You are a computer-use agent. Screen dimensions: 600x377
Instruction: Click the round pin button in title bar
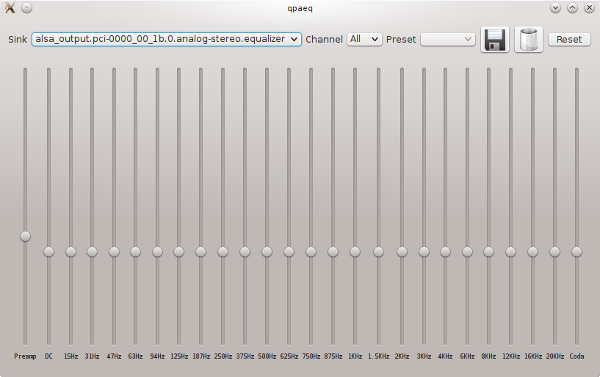27,8
